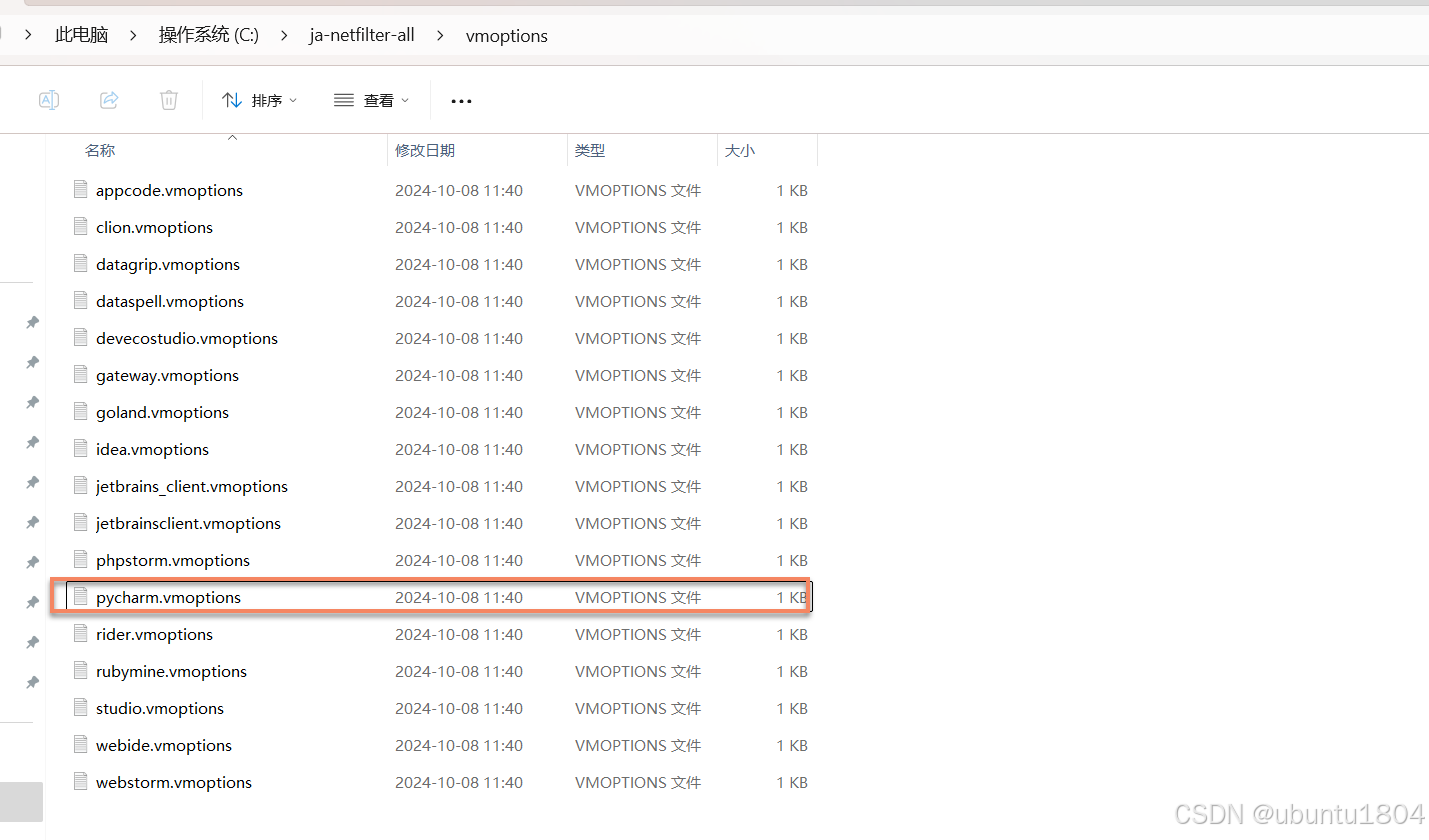Sort by 类型 column header
This screenshot has height=840, width=1429.
(590, 150)
